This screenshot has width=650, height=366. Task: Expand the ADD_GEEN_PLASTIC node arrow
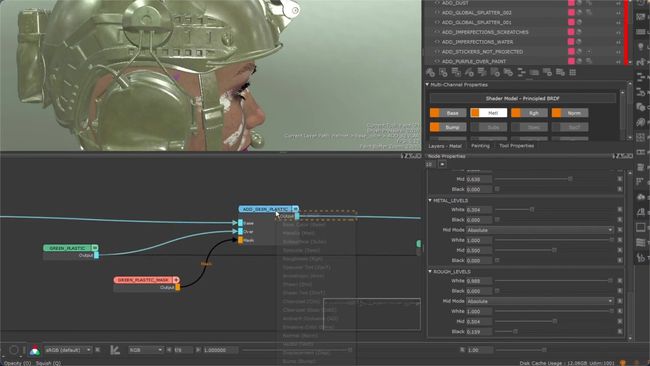295,209
